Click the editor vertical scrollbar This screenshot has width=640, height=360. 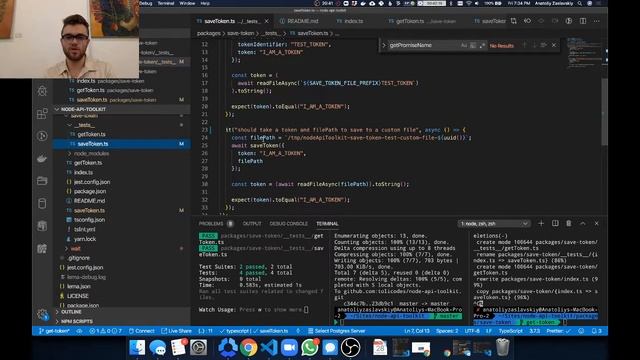604,111
